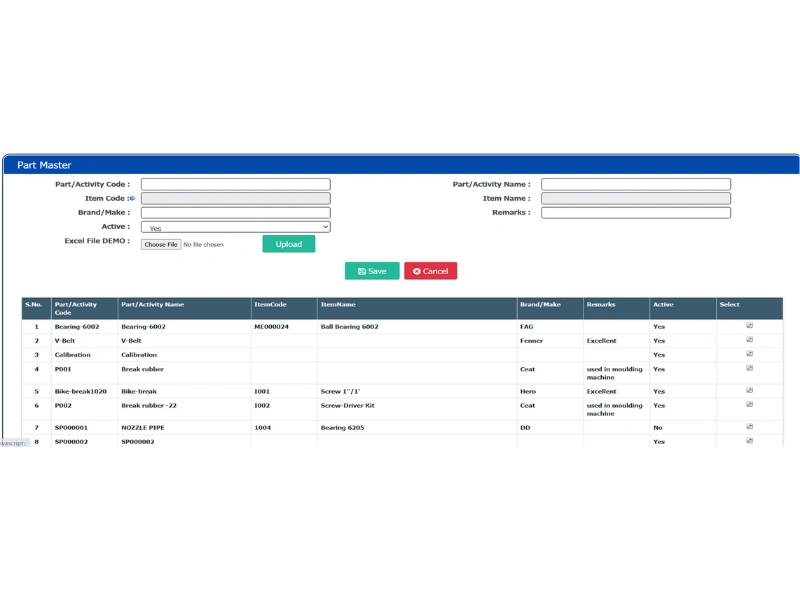Screen dimensions: 800x600
Task: Click the select icon for V-Belt row
Action: pyautogui.click(x=748, y=340)
